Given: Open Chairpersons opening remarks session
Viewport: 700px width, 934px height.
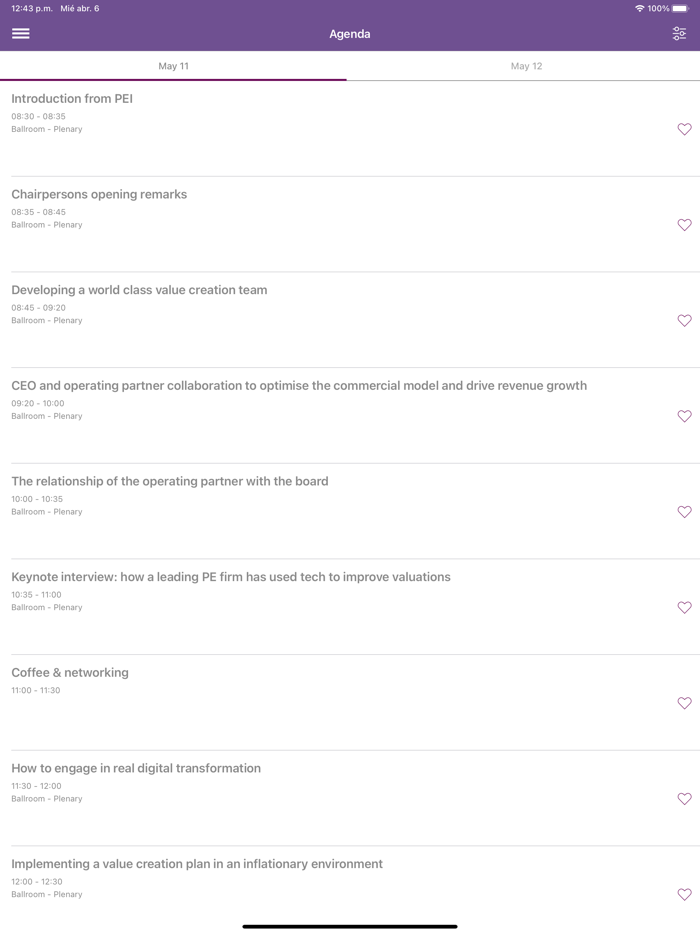Looking at the screenshot, I should (x=99, y=194).
